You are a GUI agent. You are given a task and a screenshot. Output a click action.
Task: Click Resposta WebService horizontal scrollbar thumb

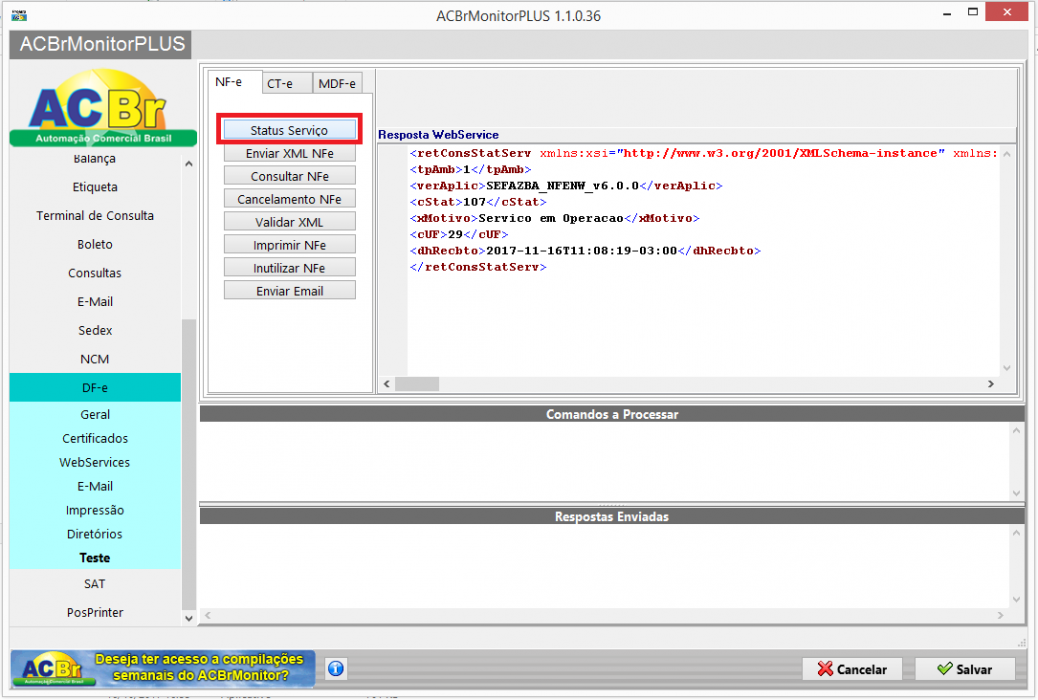417,384
